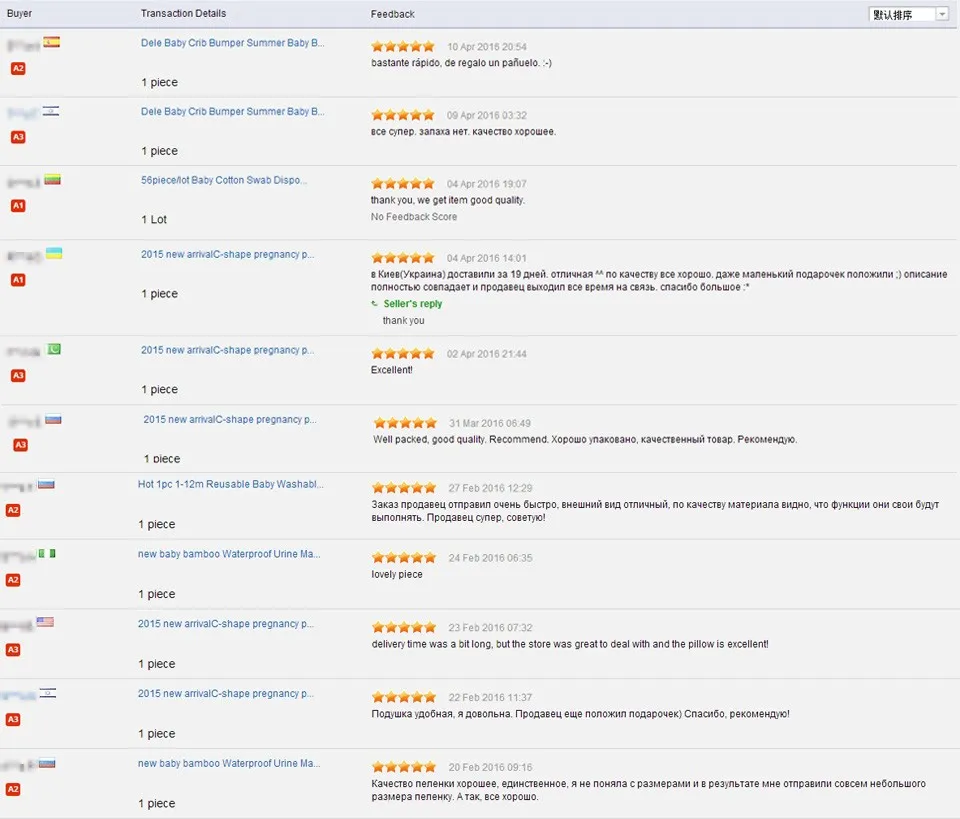This screenshot has height=819, width=960.
Task: Click the A2 badge under first buyer
Action: (18, 69)
